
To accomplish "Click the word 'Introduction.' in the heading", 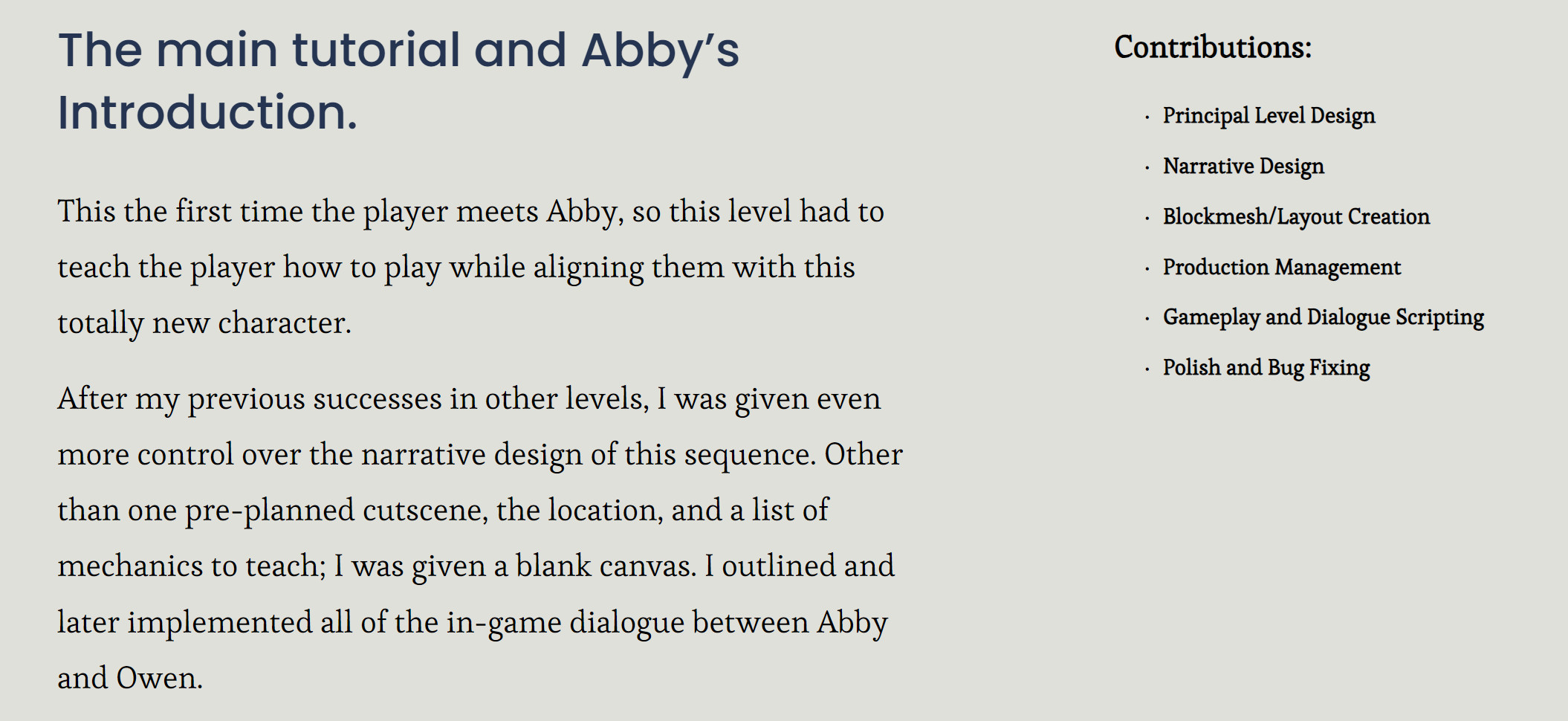I will 207,112.
